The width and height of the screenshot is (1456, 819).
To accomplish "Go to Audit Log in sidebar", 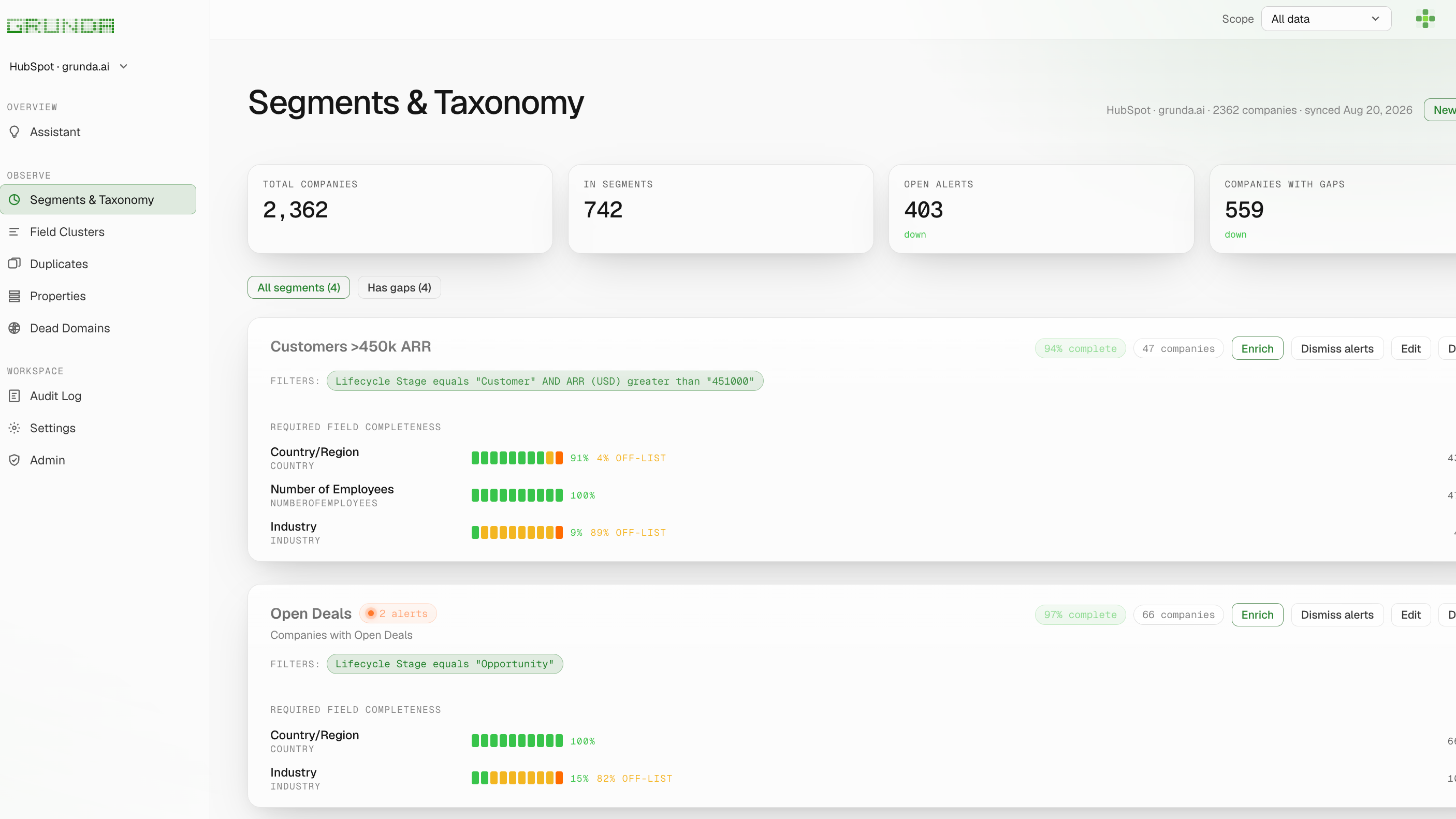I will [x=98, y=396].
